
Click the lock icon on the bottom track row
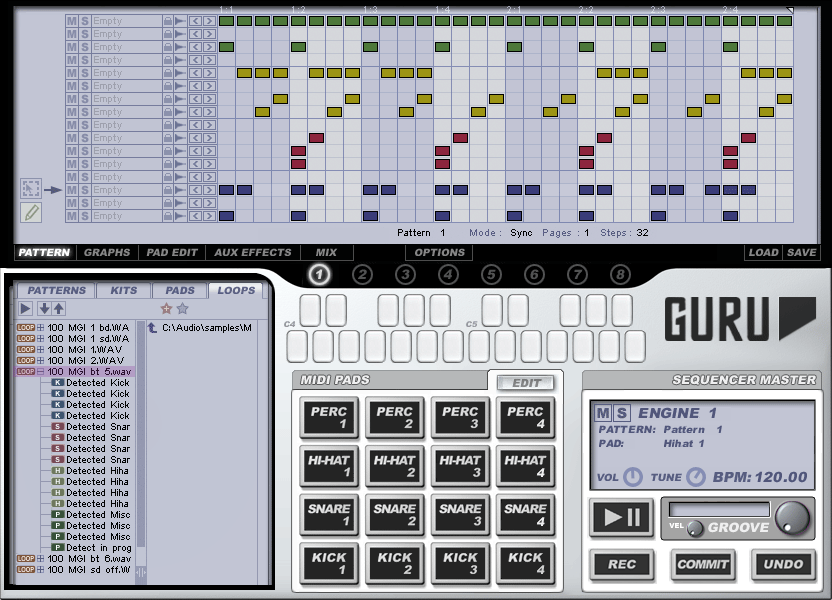(x=168, y=216)
